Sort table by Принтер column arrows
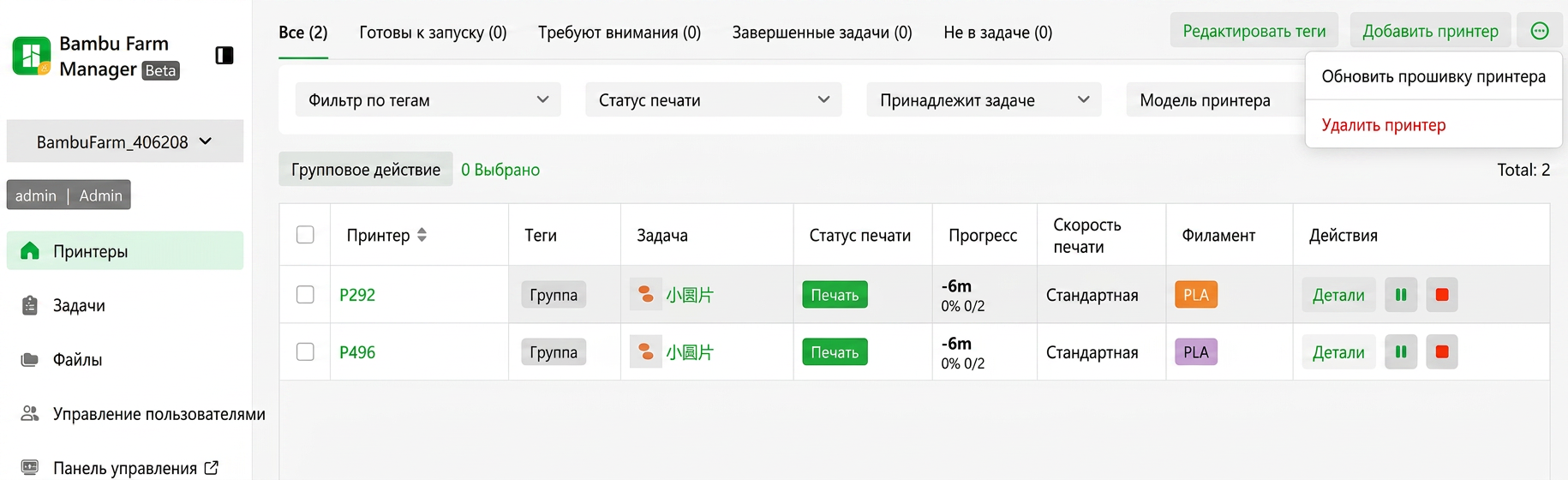Screen dimensions: 1568x480 [x=422, y=235]
